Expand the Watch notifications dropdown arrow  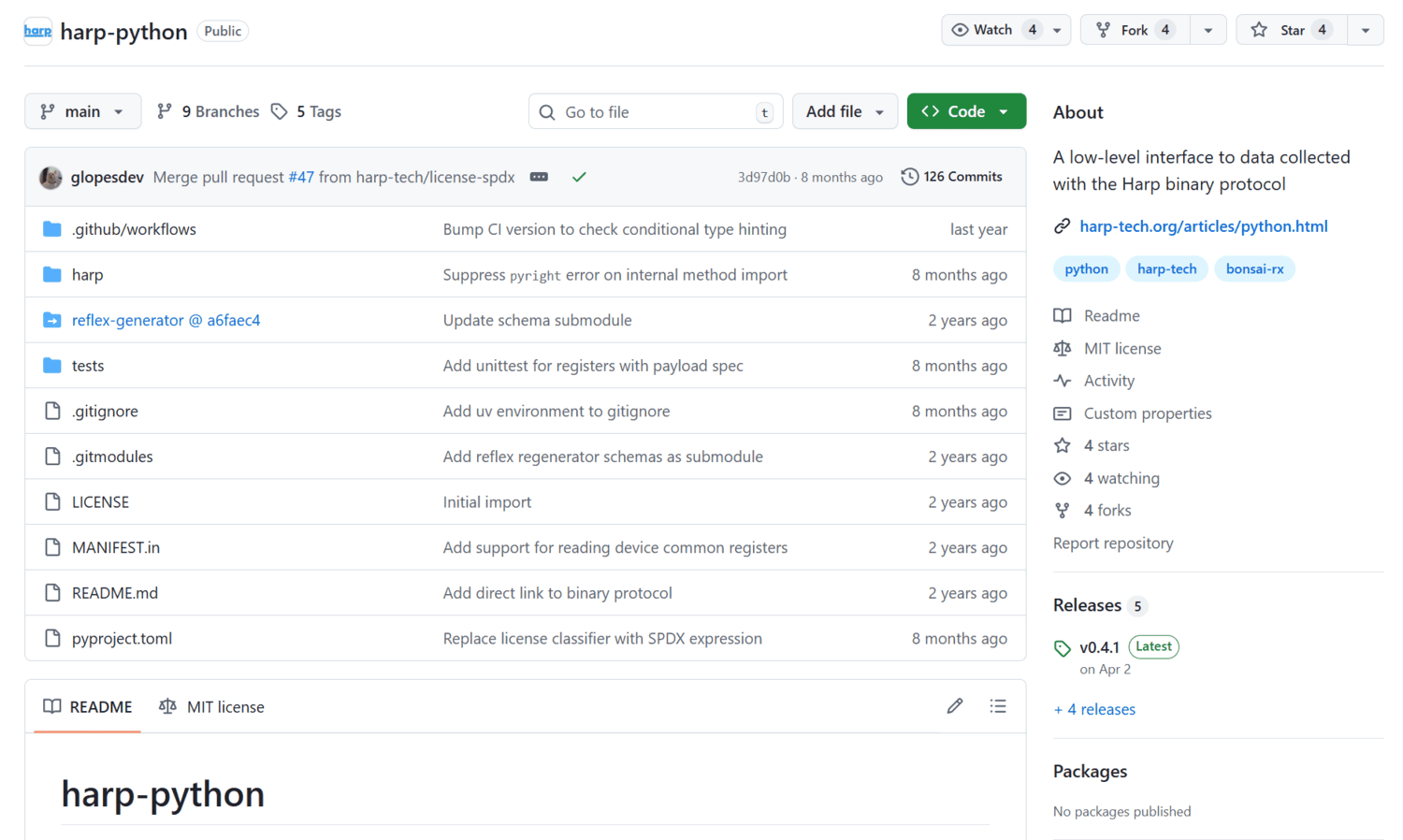tap(1057, 30)
